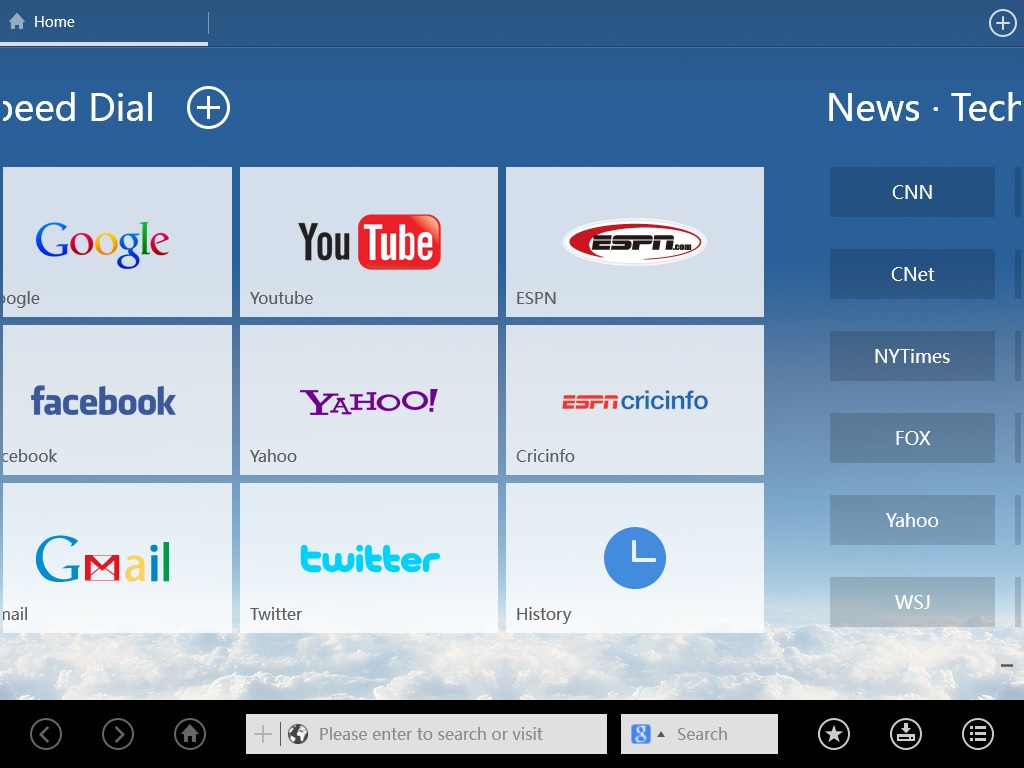Click the small minus icon above the downloads button
This screenshot has width=1024, height=768.
pyautogui.click(x=1007, y=666)
